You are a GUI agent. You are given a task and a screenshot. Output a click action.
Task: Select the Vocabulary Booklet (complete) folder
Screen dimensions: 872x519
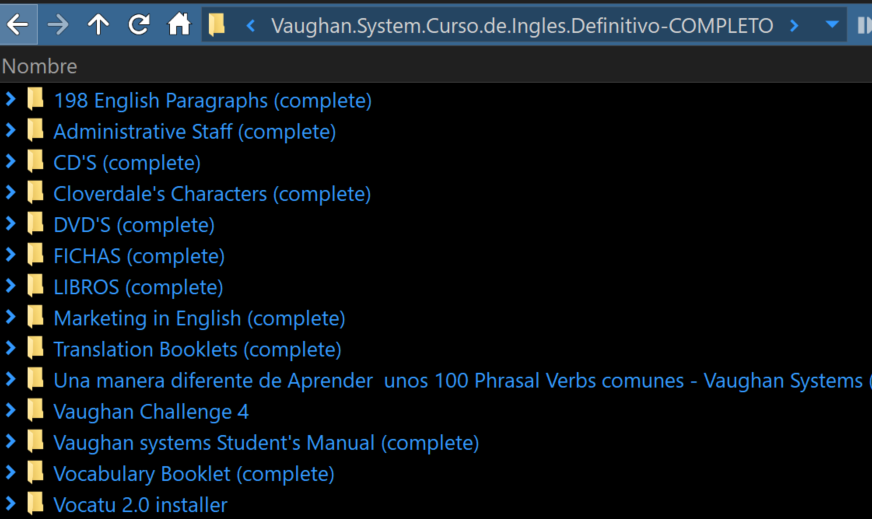click(193, 474)
